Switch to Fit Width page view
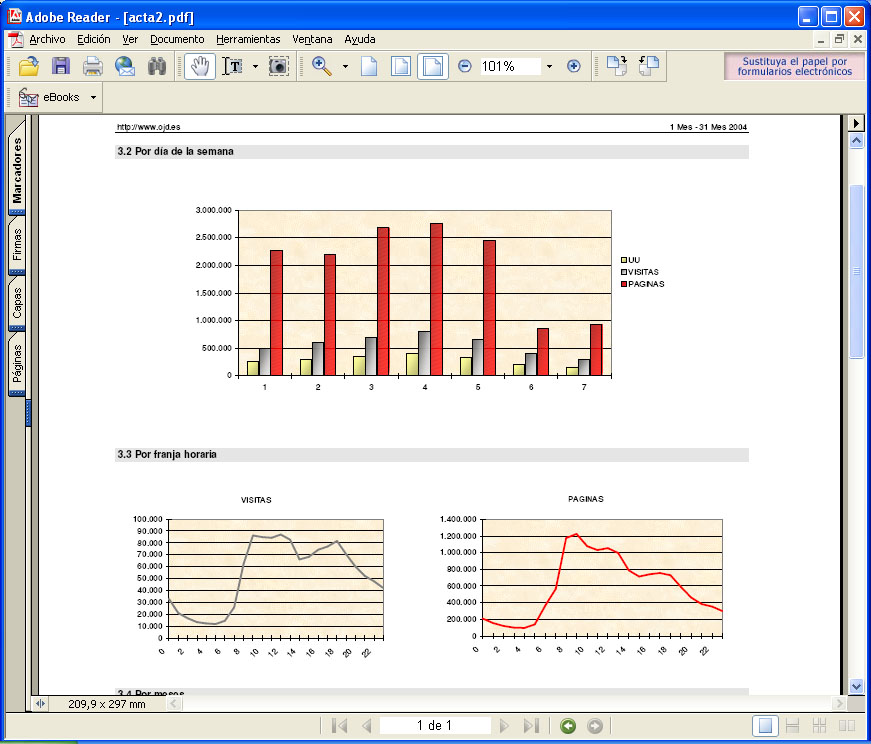The height and width of the screenshot is (744, 871). (433, 66)
